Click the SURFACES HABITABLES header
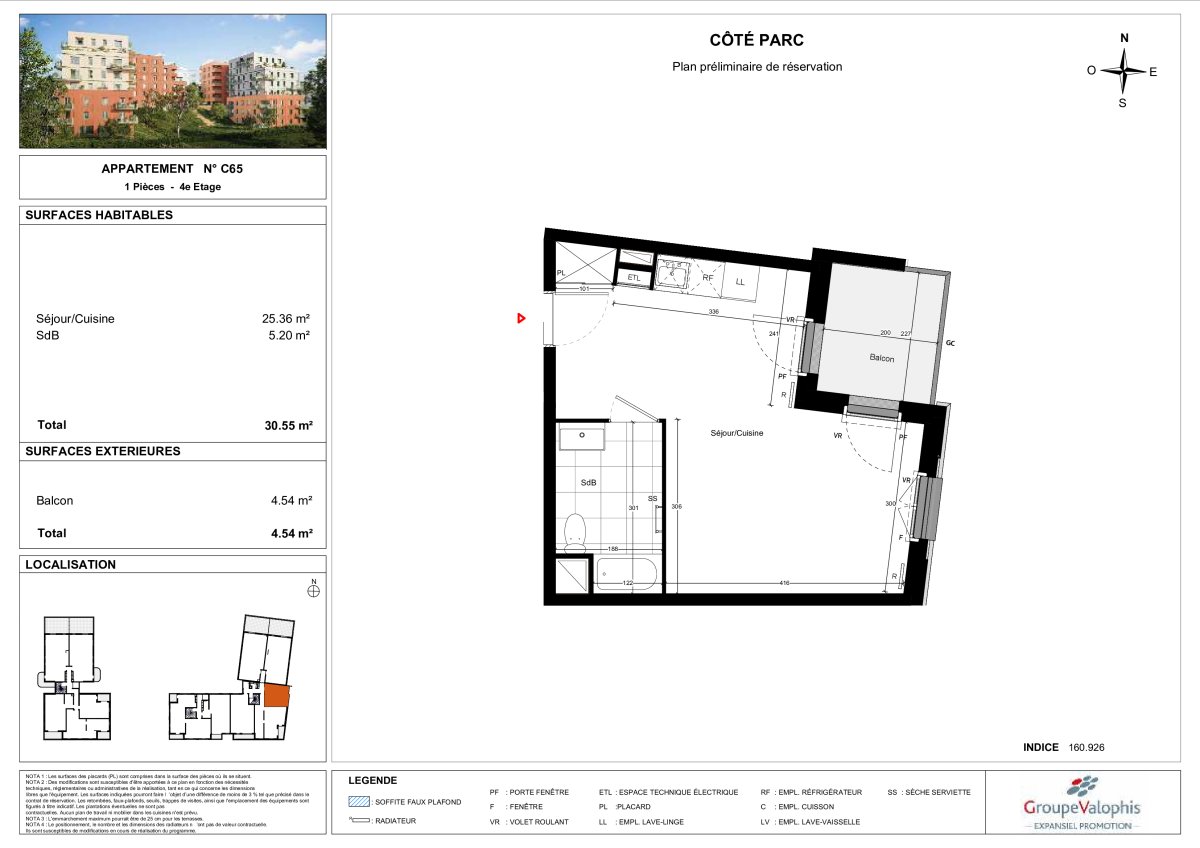Viewport: 1200px width, 848px height. (99, 215)
